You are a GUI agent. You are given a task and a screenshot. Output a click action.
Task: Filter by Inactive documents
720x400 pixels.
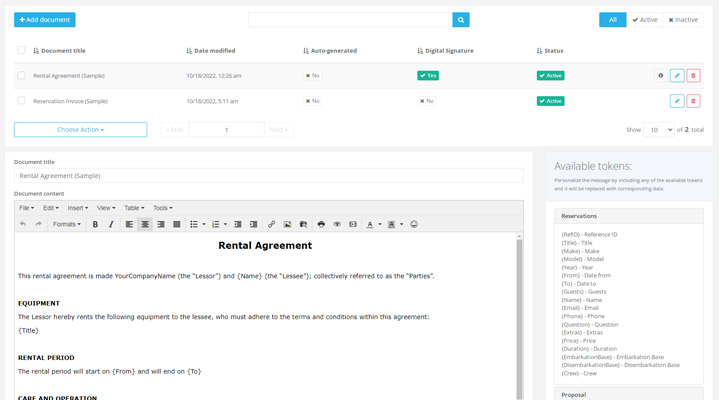683,20
